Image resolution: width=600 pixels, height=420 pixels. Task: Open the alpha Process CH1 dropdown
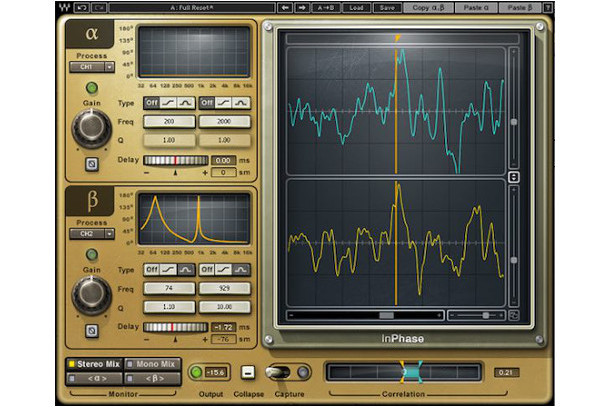[92, 67]
